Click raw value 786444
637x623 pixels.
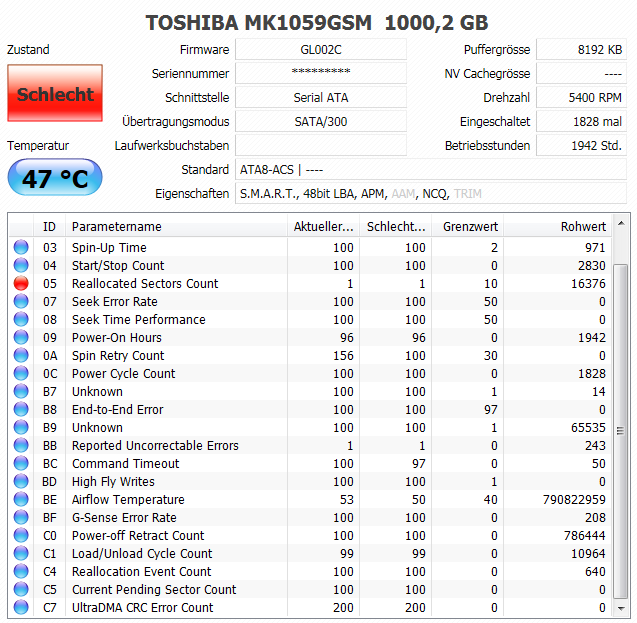[585, 536]
